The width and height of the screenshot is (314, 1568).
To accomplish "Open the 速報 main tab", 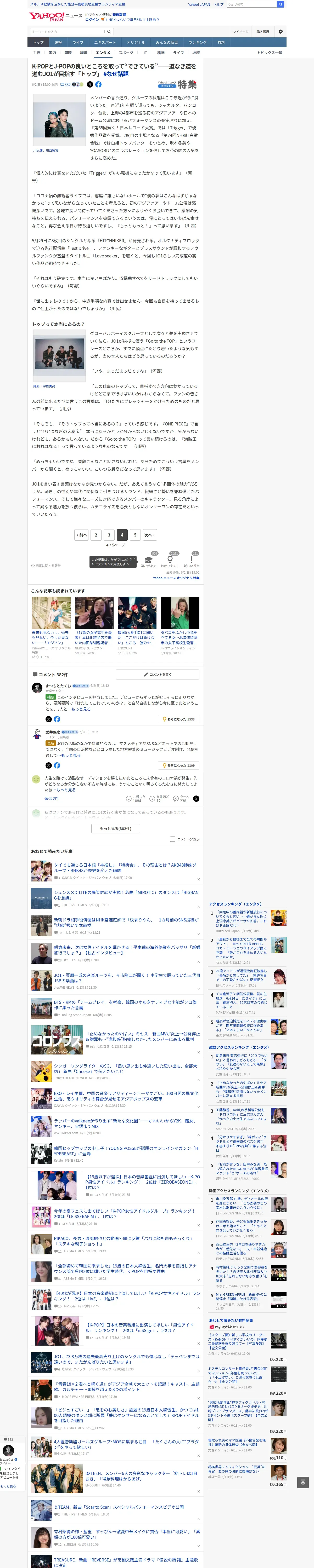I will pos(58,43).
